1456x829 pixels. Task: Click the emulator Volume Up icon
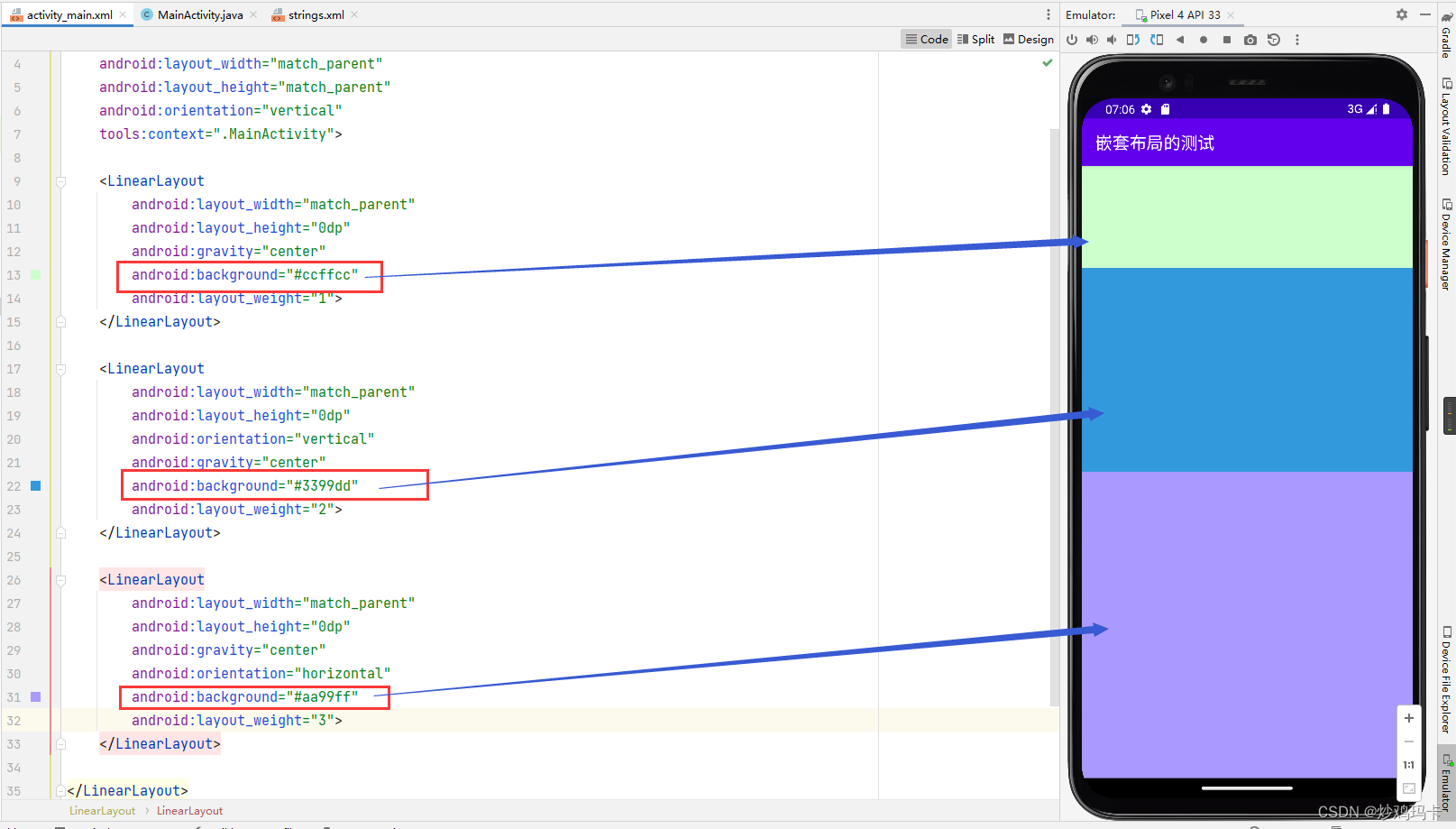[x=1092, y=40]
